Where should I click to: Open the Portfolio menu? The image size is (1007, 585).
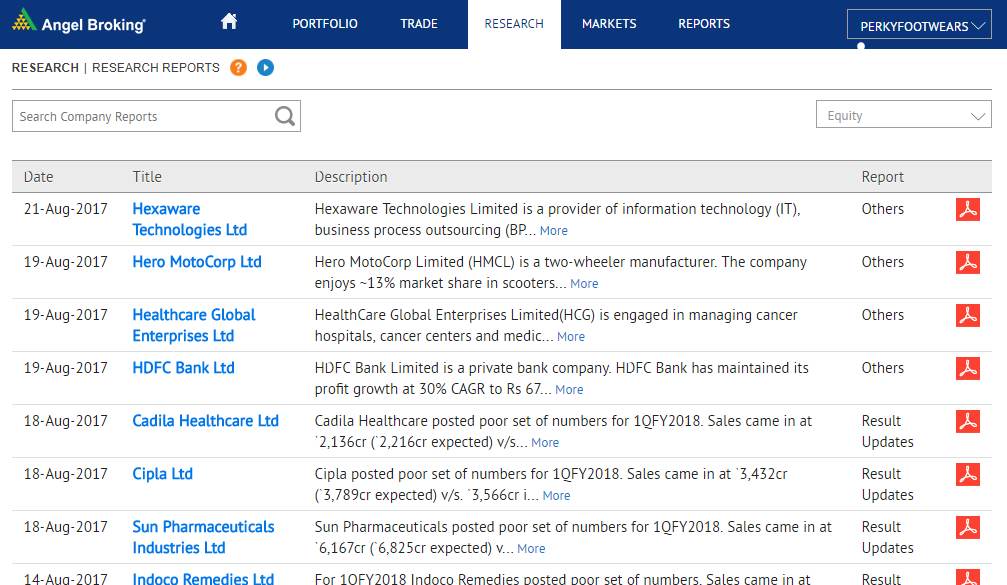coord(324,24)
